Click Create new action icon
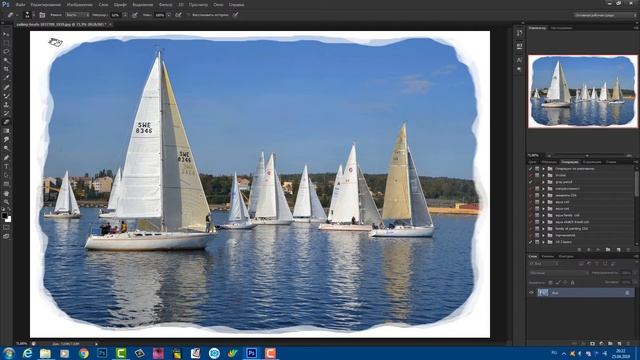Image resolution: width=640 pixels, height=360 pixels. click(x=618, y=249)
